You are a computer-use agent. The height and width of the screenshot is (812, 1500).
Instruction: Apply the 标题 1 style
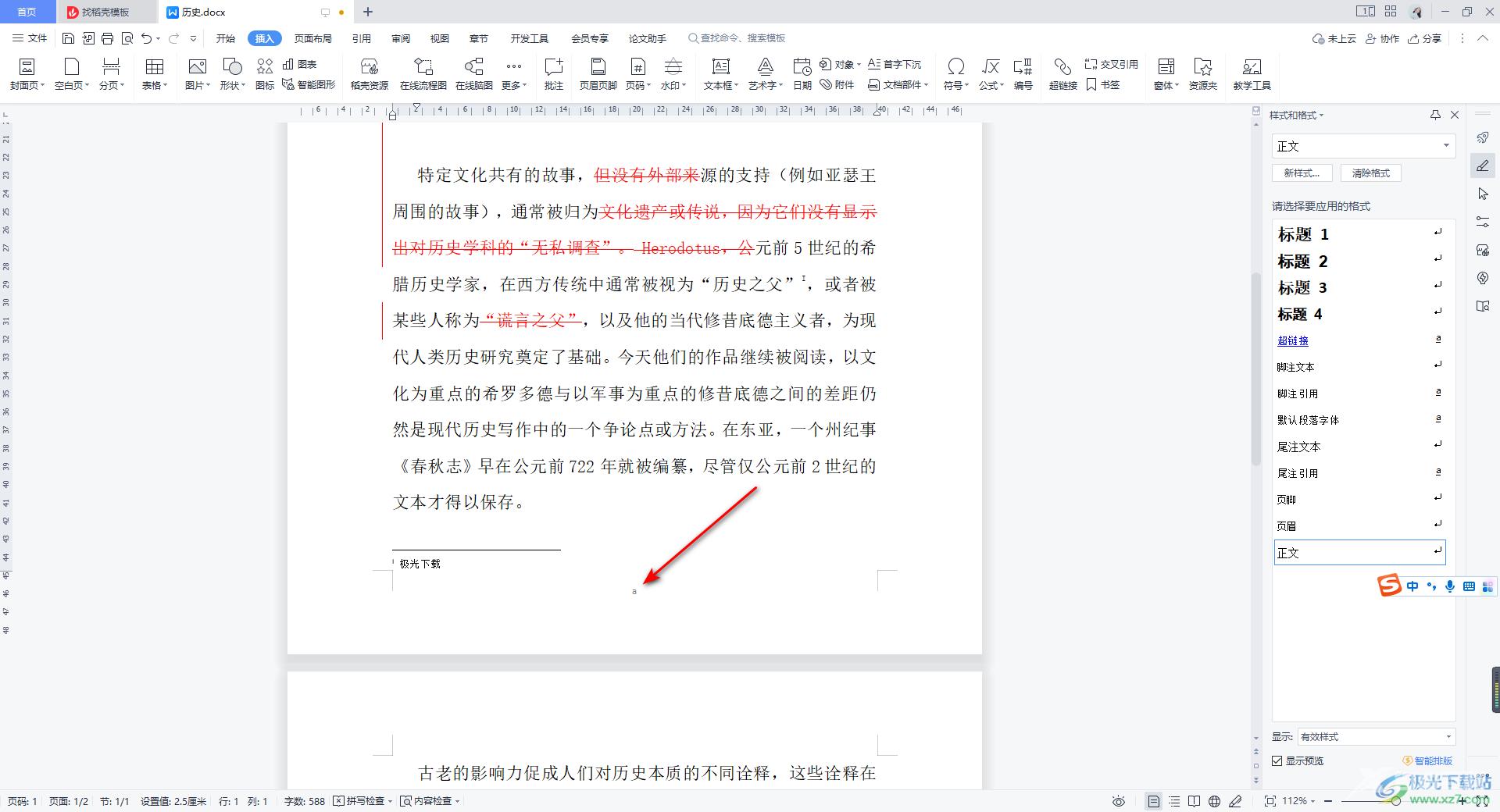tap(1360, 234)
